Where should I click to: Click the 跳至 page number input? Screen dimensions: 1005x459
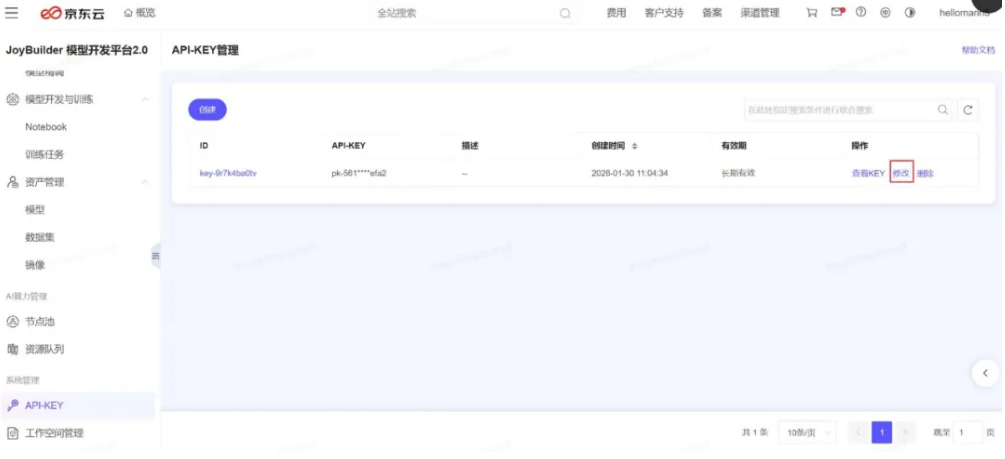(966, 432)
